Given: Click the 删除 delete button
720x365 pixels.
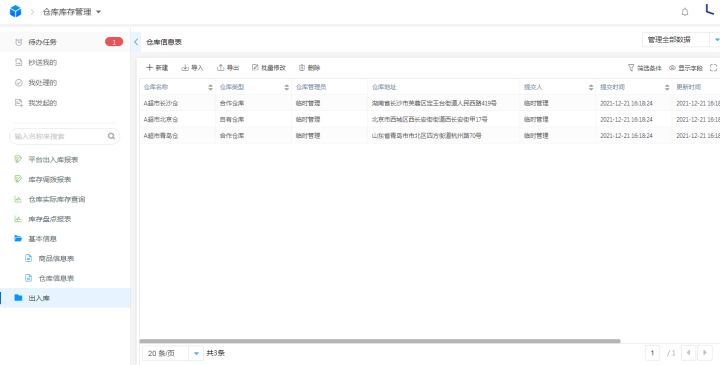Looking at the screenshot, I should click(309, 68).
